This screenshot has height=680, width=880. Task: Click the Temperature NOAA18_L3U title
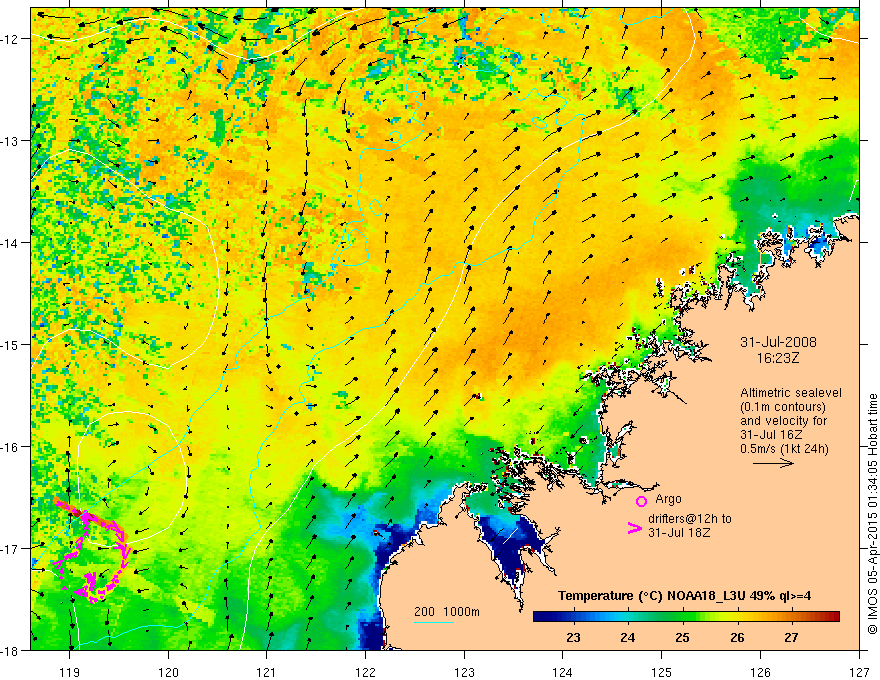[x=684, y=596]
